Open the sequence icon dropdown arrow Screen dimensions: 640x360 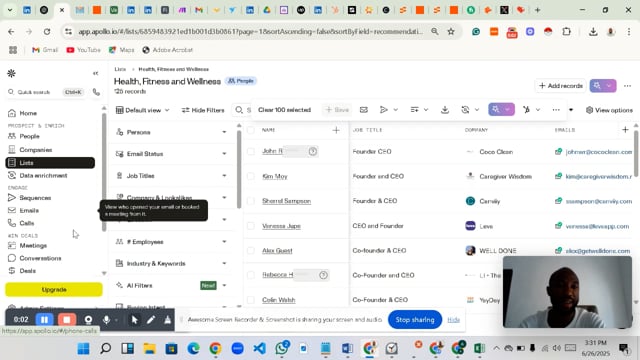pos(395,110)
